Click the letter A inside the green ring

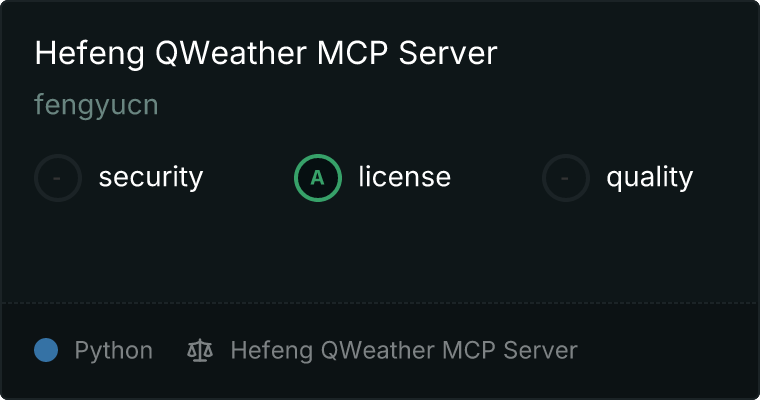[x=317, y=178]
